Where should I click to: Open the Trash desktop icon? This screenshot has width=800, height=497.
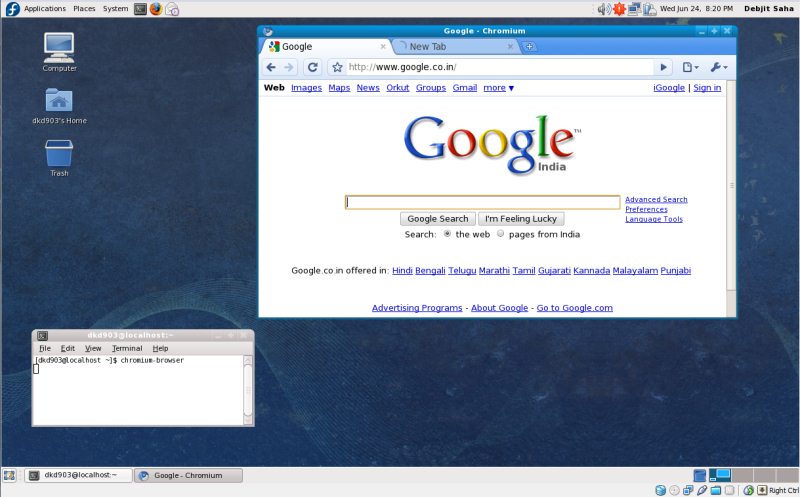coord(59,156)
